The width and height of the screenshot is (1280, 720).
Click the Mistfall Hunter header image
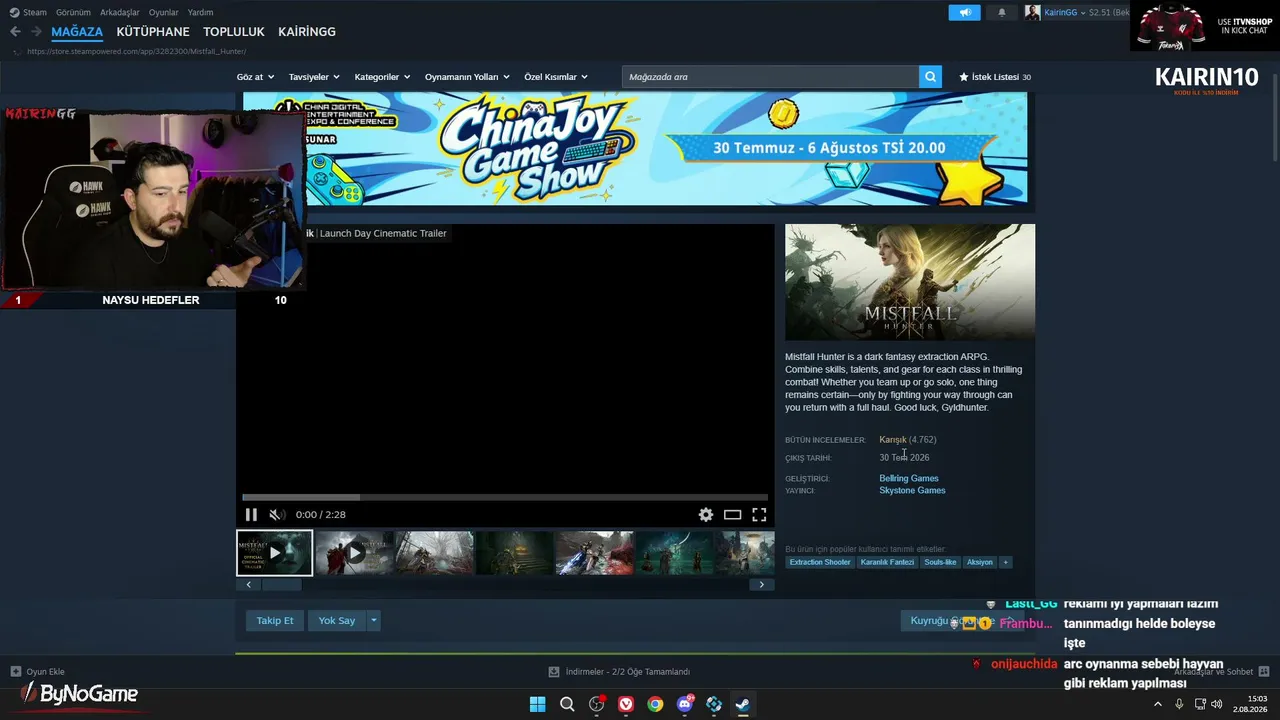coord(910,282)
